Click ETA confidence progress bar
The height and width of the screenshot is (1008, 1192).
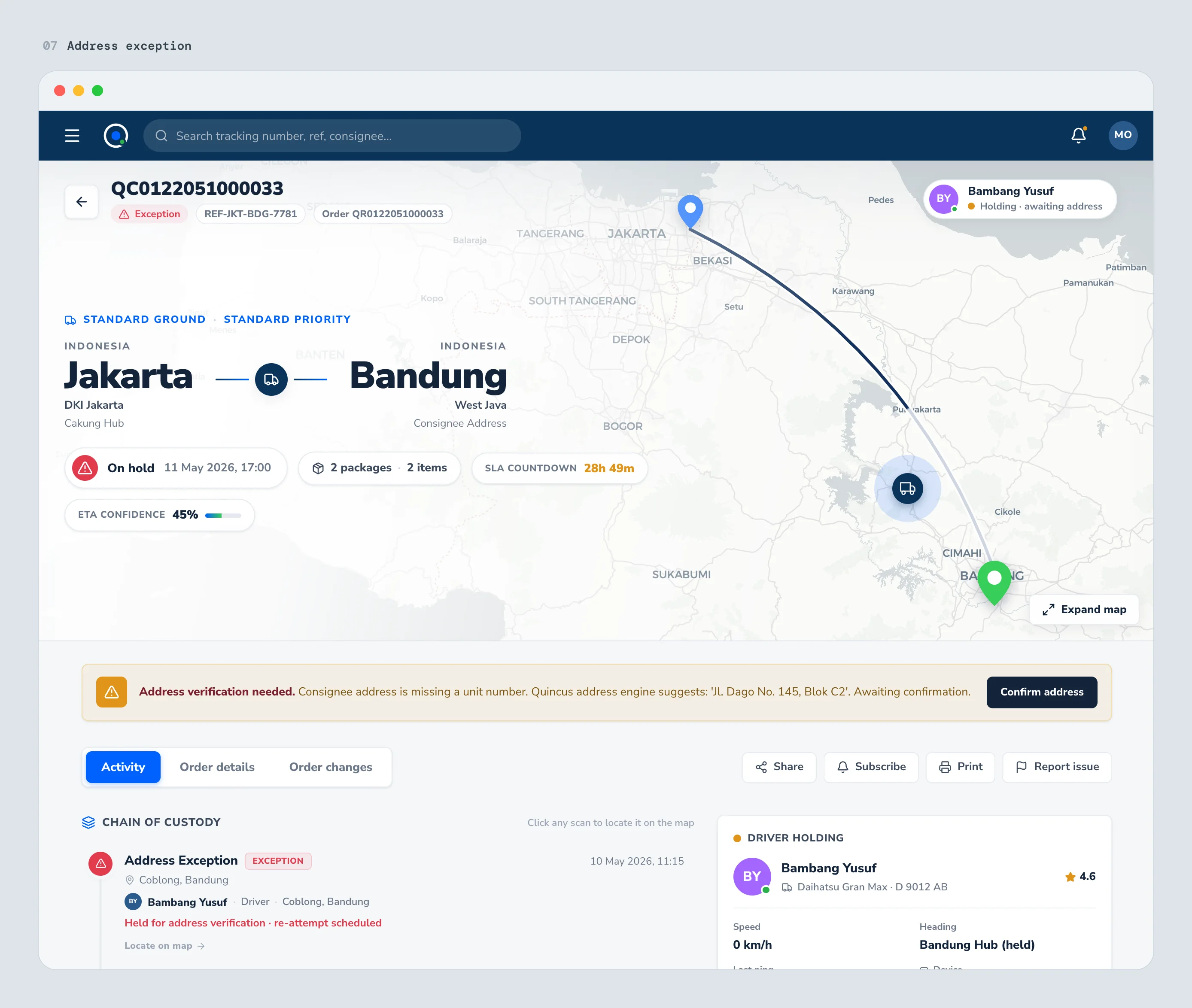coord(223,516)
